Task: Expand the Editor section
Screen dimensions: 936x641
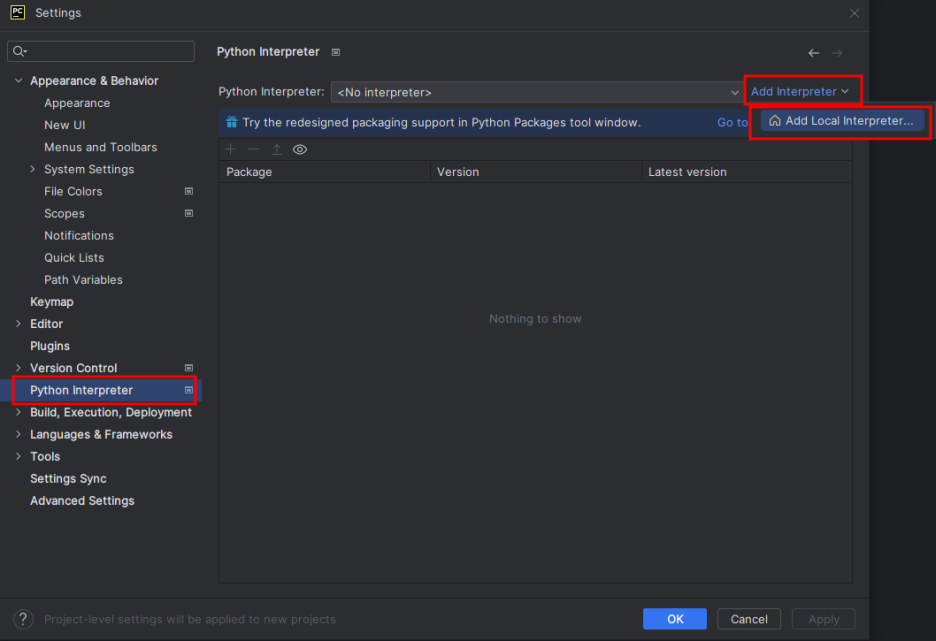Action: point(19,323)
